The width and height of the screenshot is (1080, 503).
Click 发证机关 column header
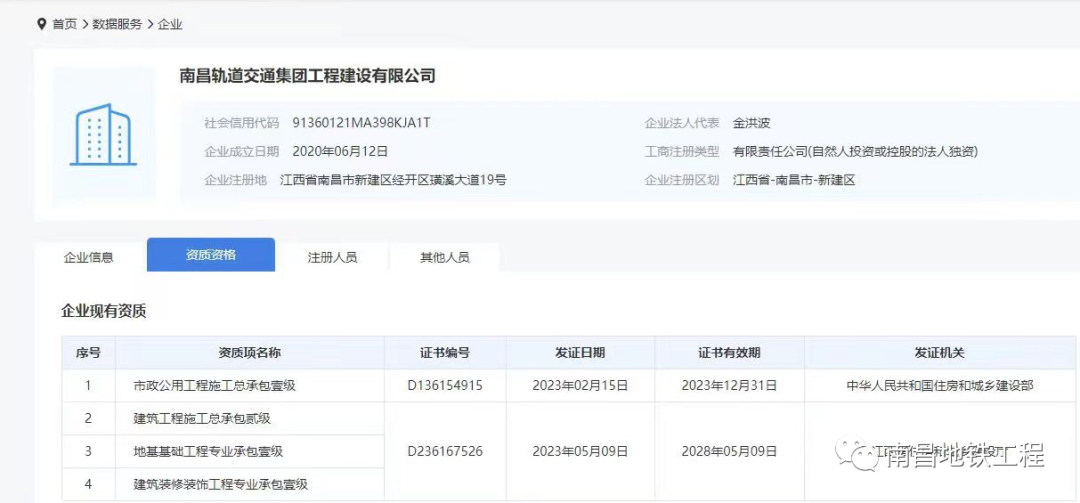939,353
